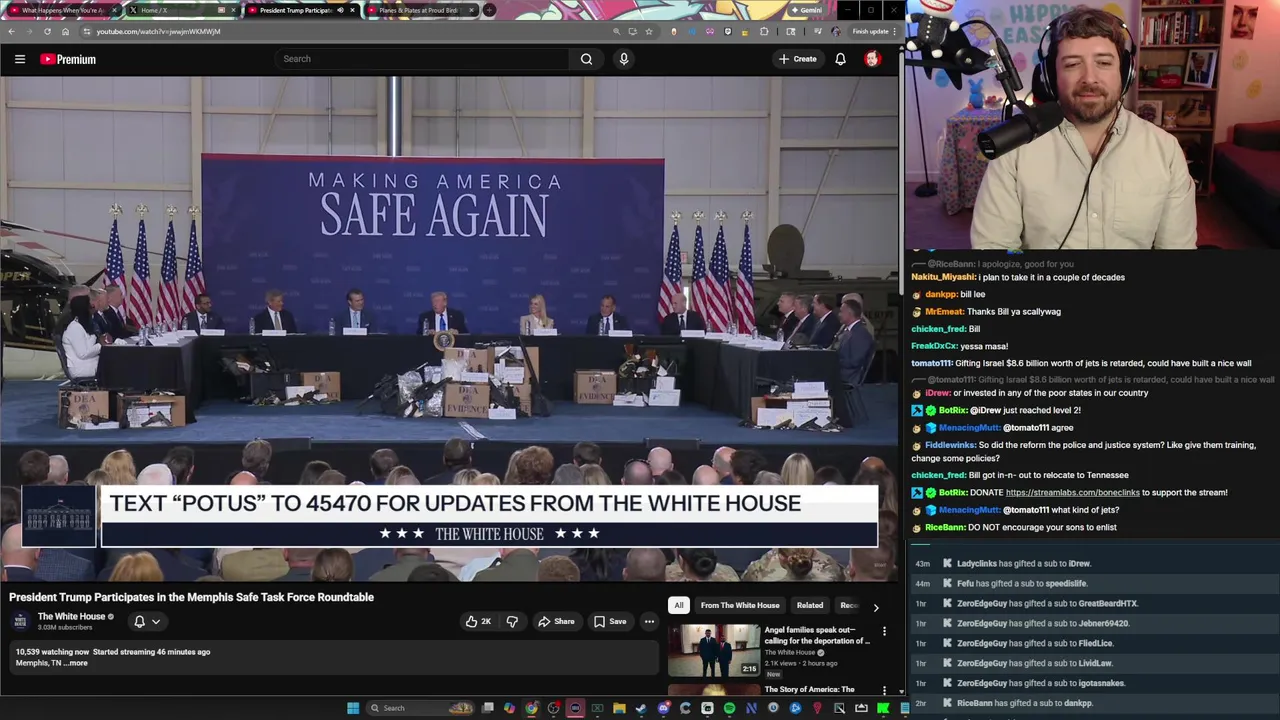Open YouTube notifications bell in header
The height and width of the screenshot is (720, 1280).
click(x=840, y=59)
